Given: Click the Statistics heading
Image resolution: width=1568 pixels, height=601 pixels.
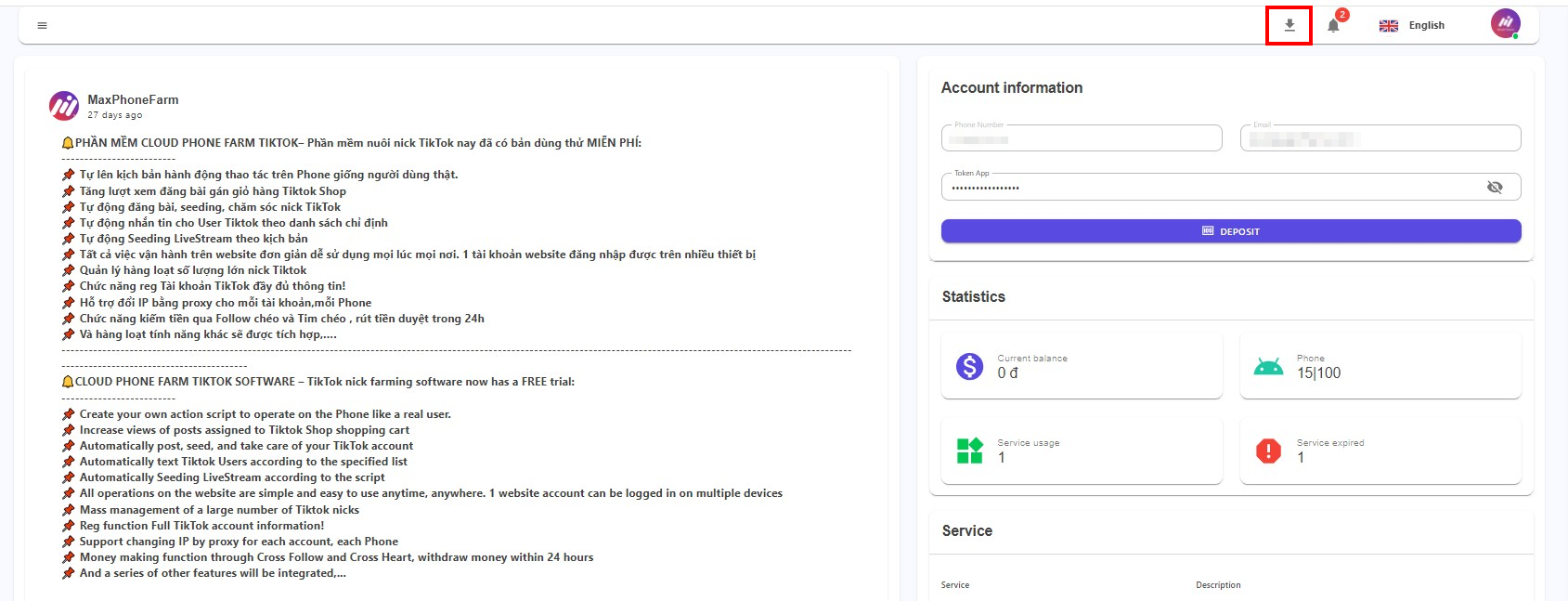Looking at the screenshot, I should [973, 296].
